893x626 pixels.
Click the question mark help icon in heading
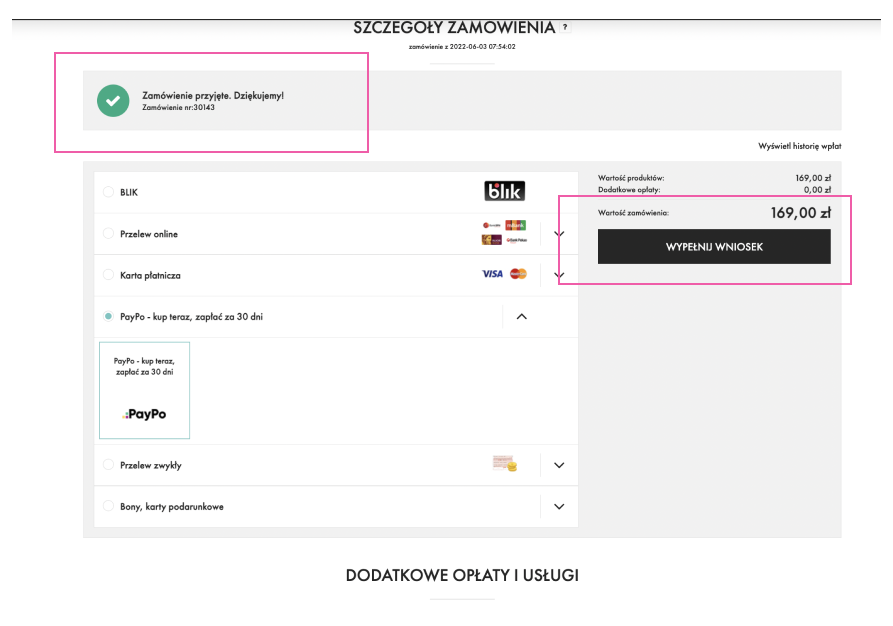point(565,28)
